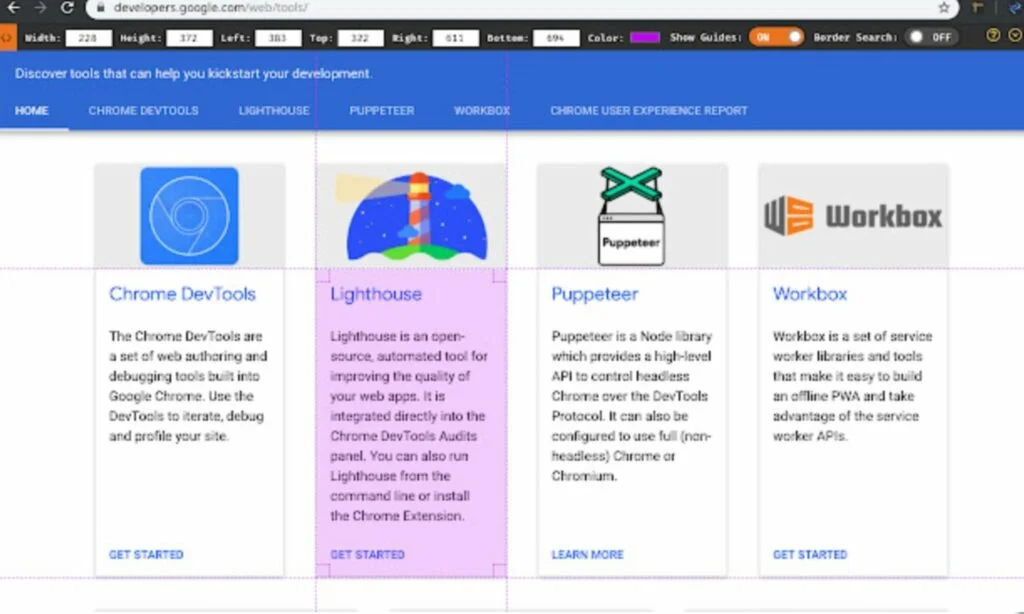Viewport: 1024px width, 614px height.
Task: Switch to the Chrome DevTools tab
Action: [143, 111]
